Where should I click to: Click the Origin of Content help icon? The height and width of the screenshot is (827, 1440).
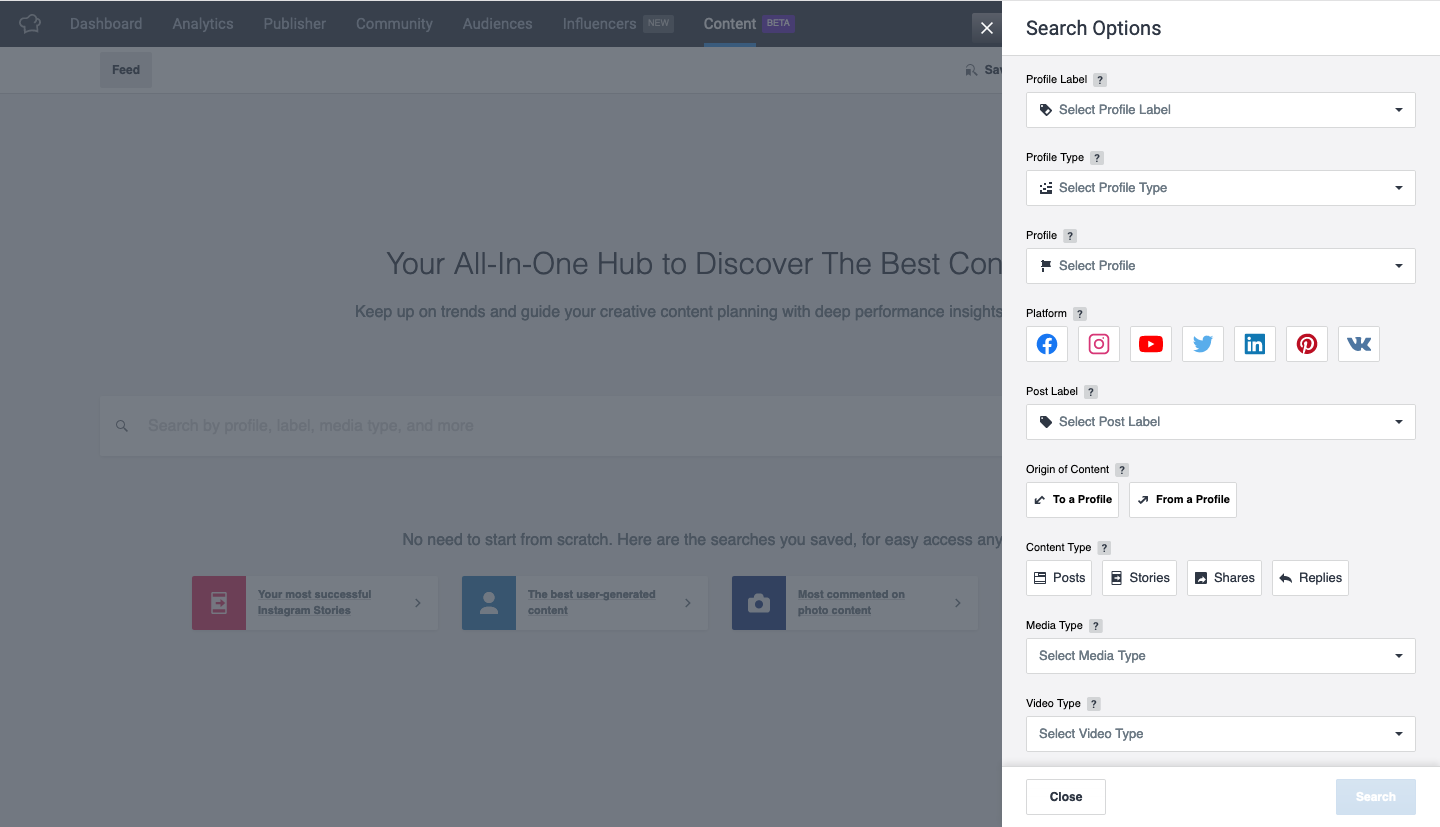(1122, 470)
